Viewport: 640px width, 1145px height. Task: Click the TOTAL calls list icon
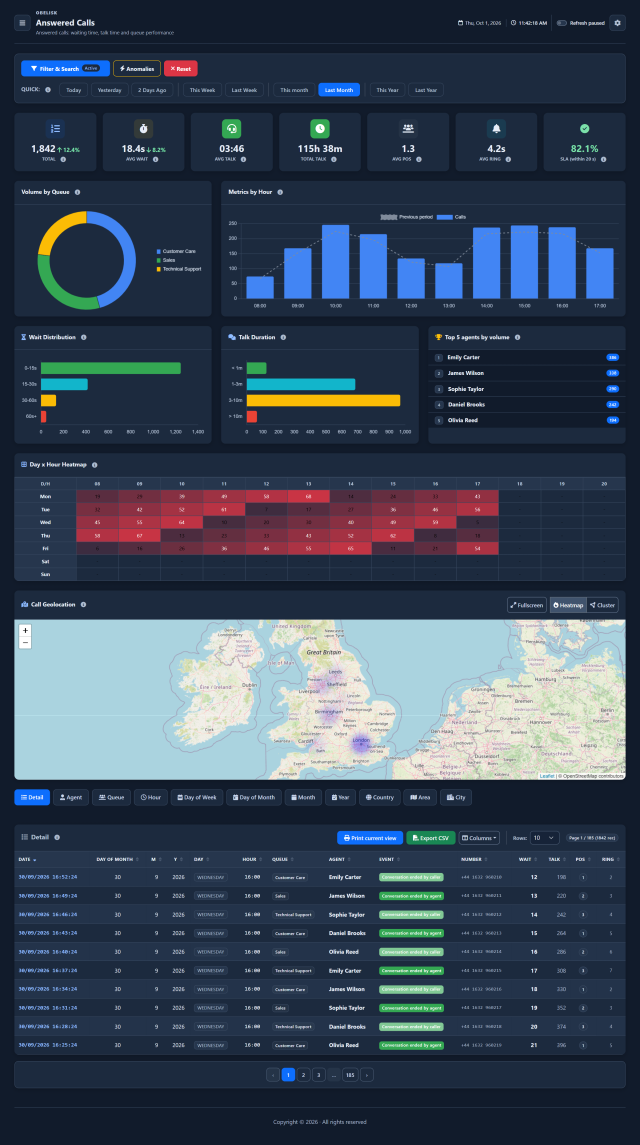(55, 129)
